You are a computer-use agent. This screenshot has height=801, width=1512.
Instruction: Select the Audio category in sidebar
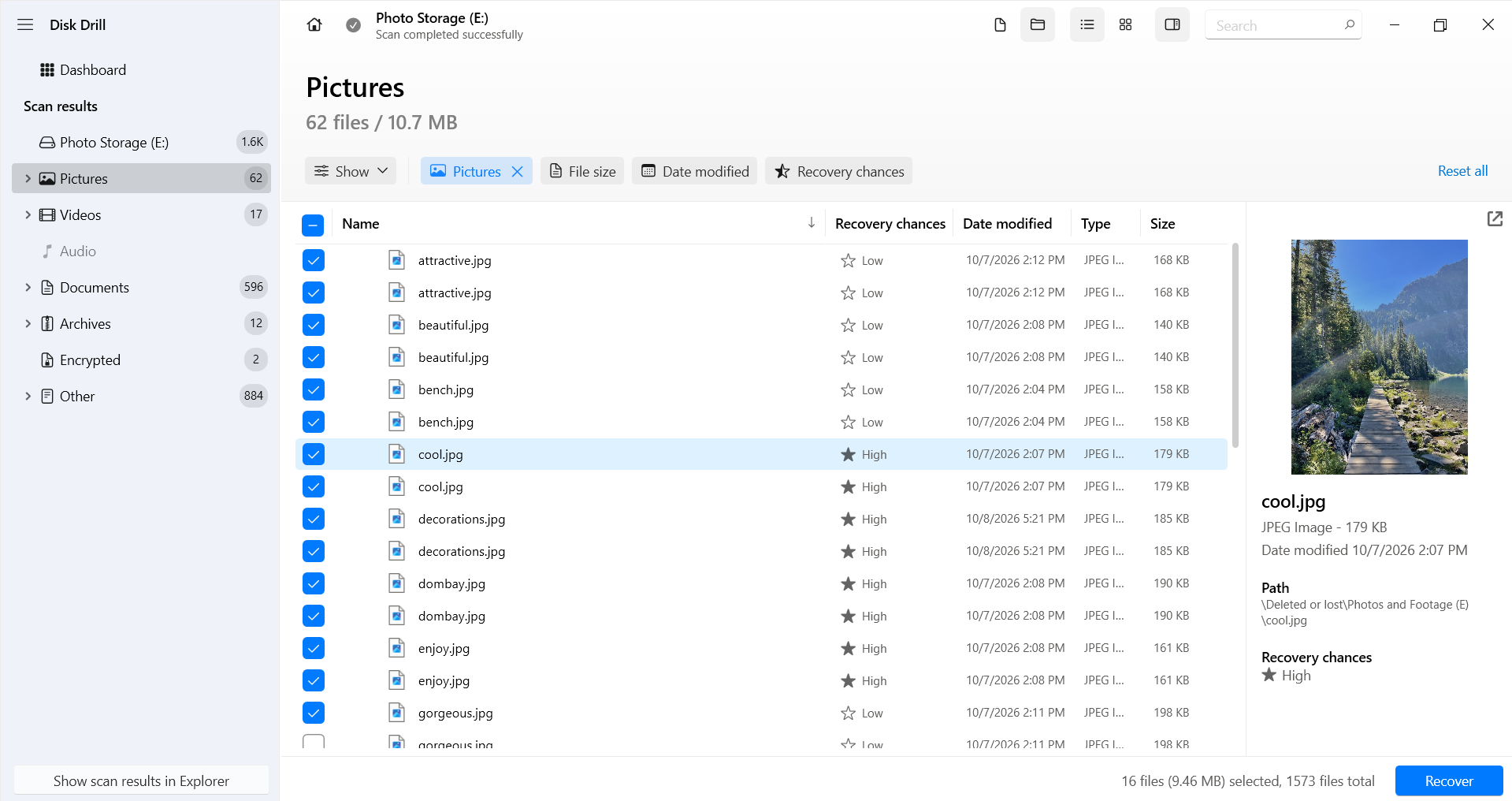click(141, 251)
